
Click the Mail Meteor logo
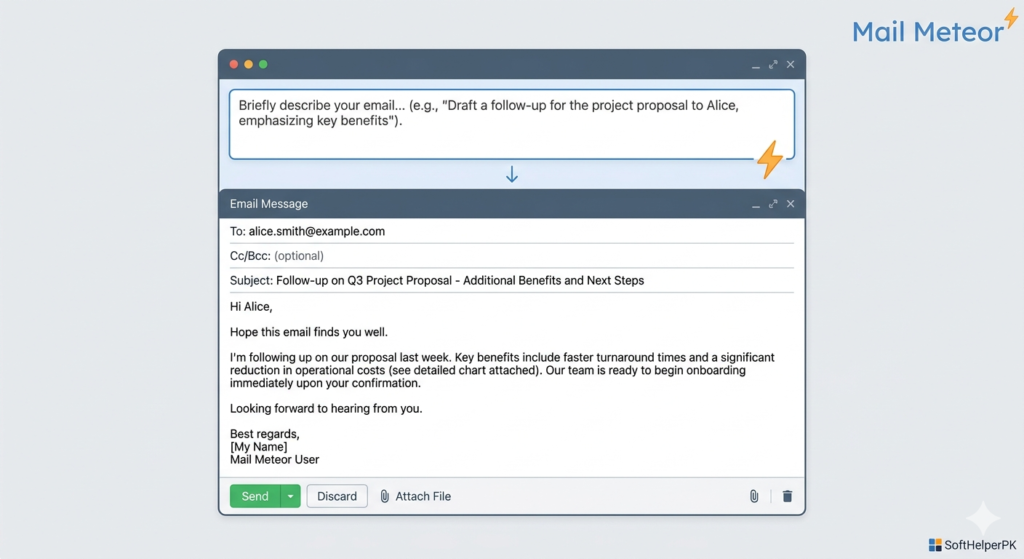pos(935,27)
